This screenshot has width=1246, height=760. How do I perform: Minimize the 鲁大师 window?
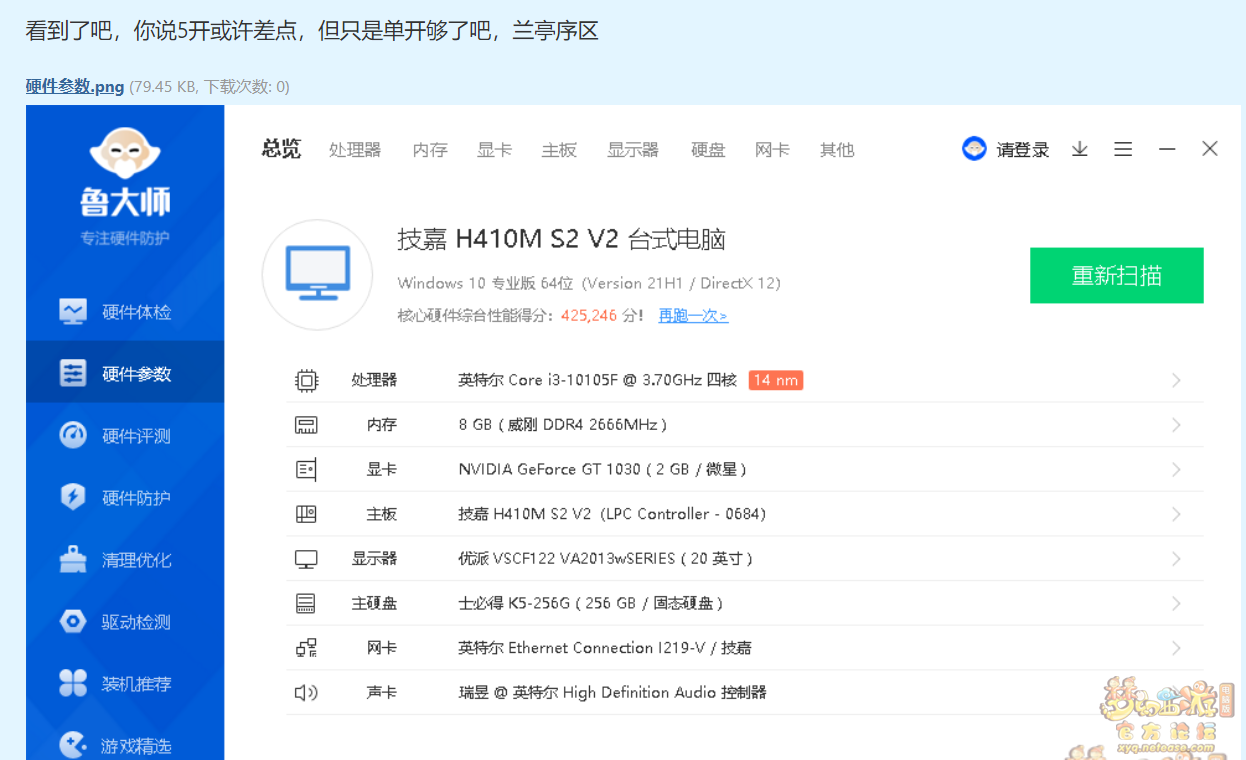tap(1167, 149)
